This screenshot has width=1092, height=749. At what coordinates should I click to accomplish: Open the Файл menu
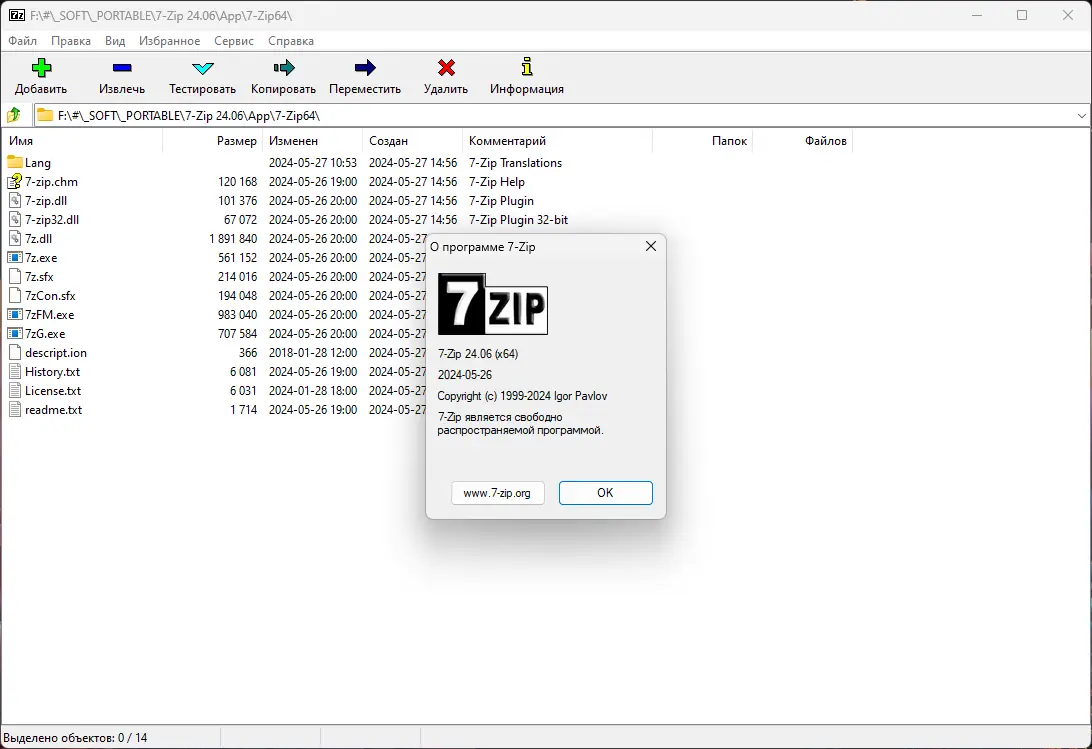[x=22, y=41]
